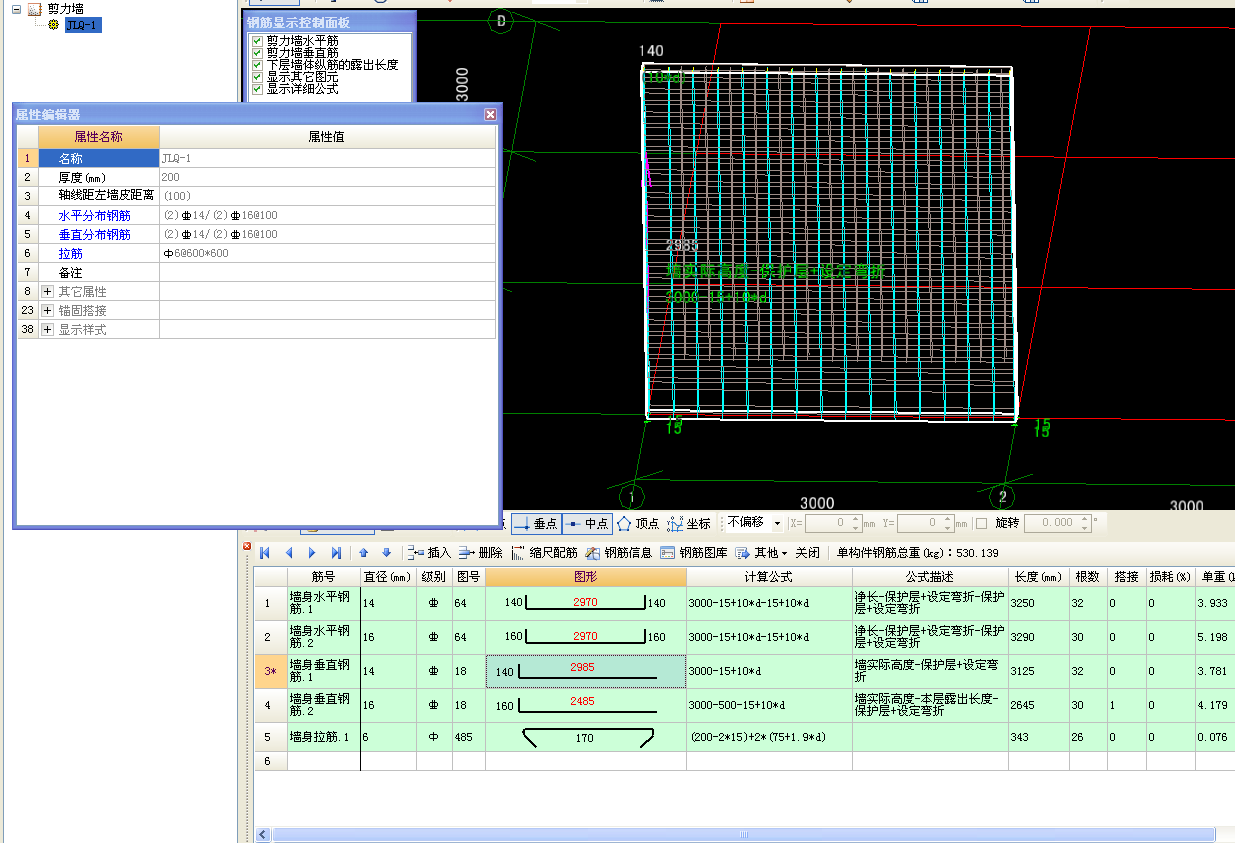Click 筋号 column header
Screen dimensions: 1235x843
click(323, 577)
